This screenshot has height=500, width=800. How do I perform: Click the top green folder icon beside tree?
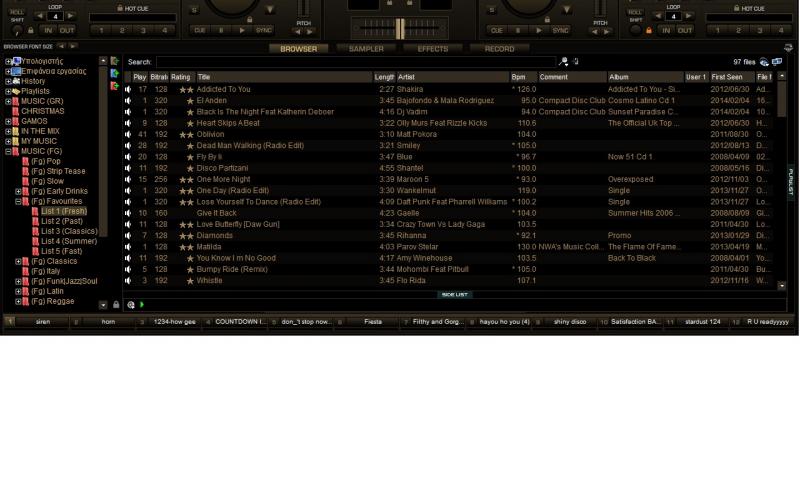tap(115, 62)
